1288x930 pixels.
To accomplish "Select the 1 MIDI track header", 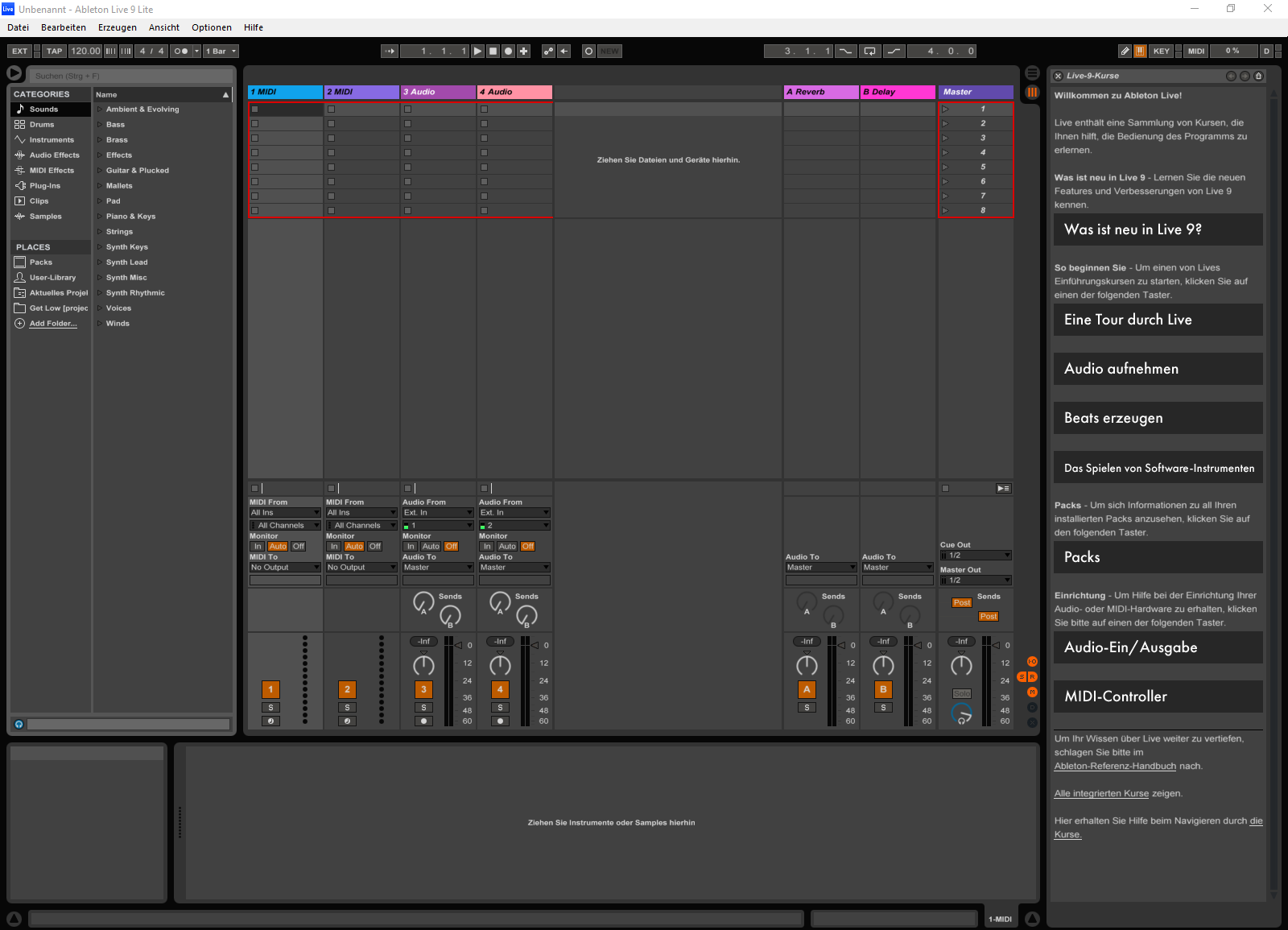I will pos(285,92).
